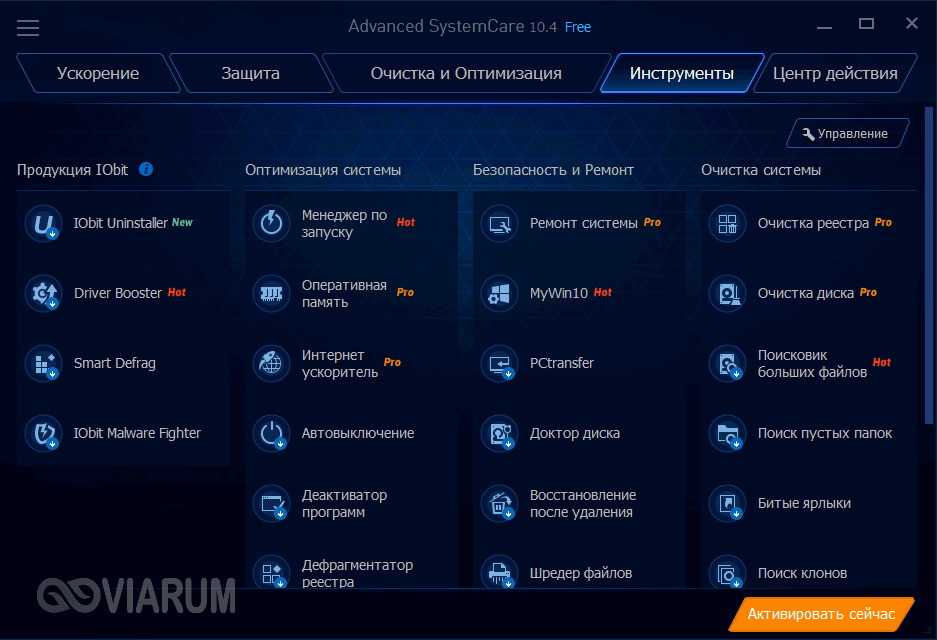This screenshot has height=640, width=937.
Task: Click the IObit Uninstaller label
Action: pos(120,223)
